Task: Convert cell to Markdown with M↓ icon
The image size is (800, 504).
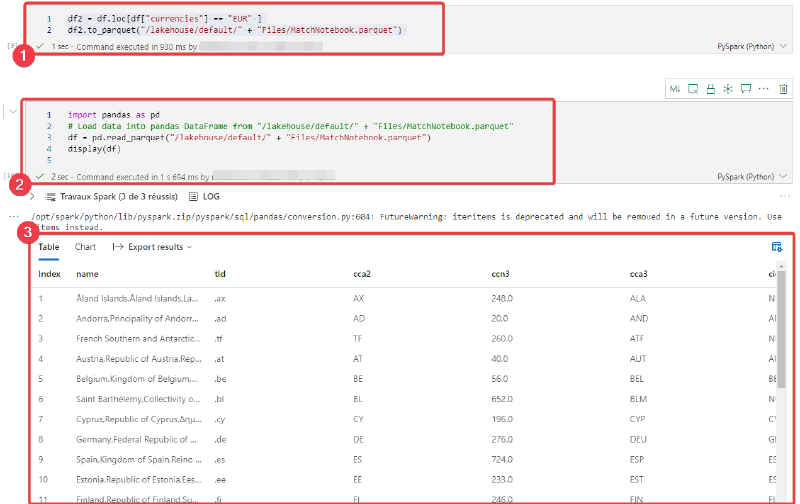Action: 675,89
